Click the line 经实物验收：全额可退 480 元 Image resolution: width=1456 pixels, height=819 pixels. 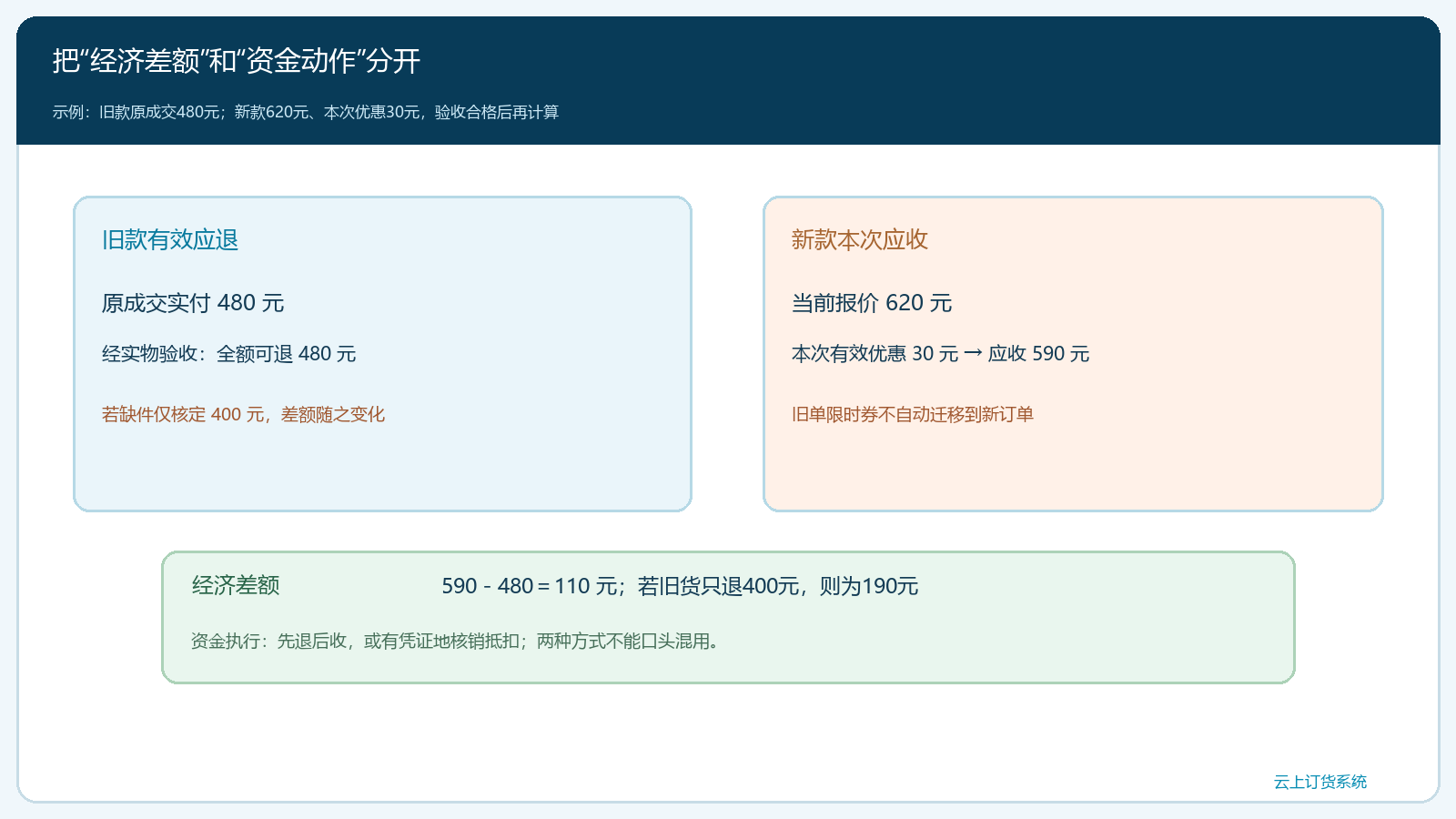[228, 354]
